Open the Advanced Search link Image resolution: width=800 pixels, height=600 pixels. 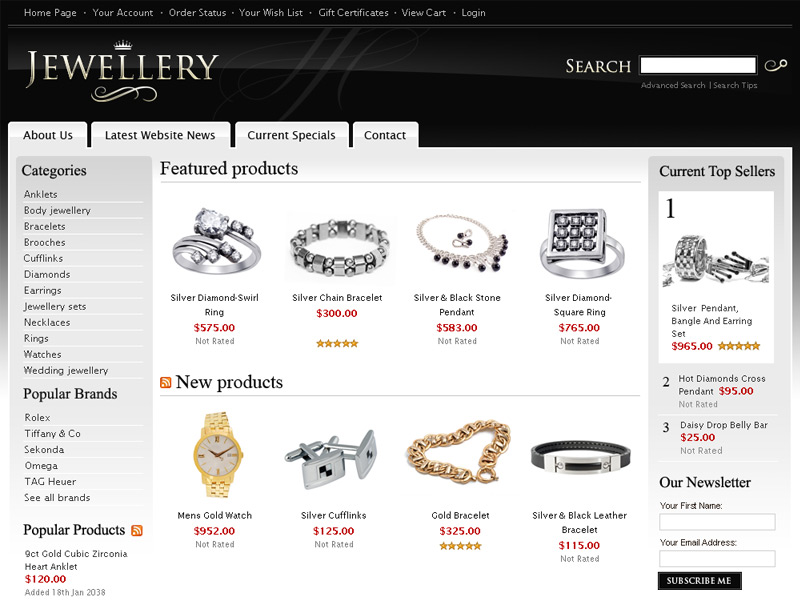point(673,85)
